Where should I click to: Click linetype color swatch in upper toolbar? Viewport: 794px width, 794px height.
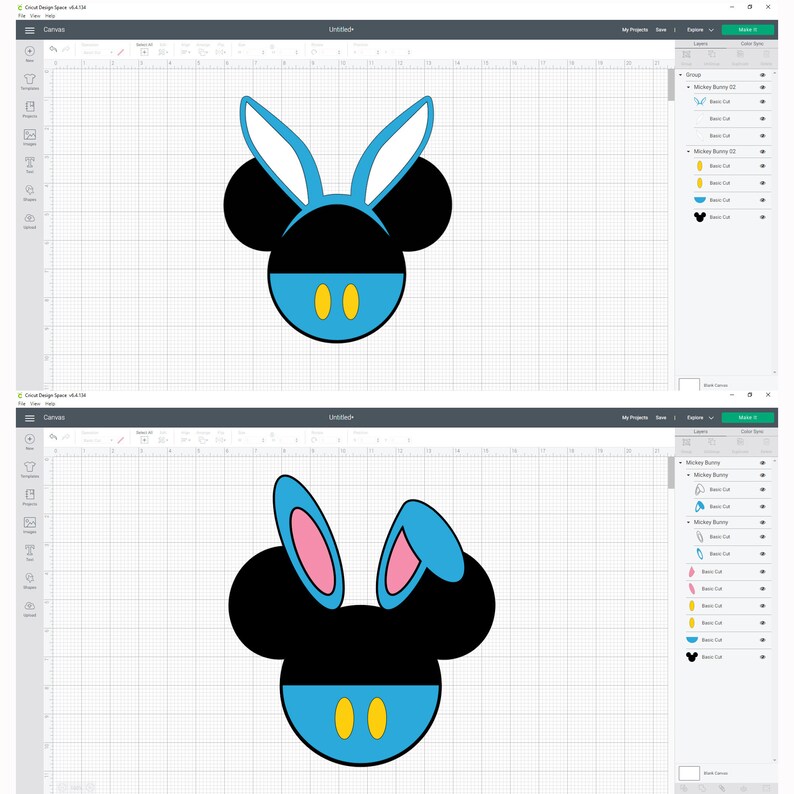click(x=121, y=52)
